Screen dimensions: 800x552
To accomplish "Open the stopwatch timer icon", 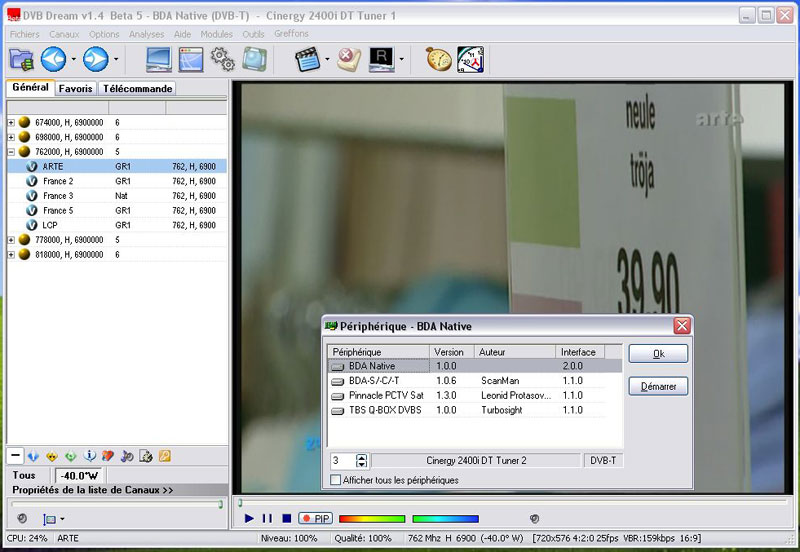I will [439, 59].
